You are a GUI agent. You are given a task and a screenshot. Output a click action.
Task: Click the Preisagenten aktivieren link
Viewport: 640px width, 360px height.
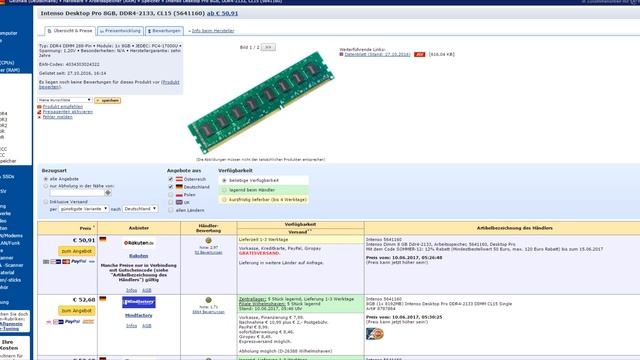(68, 112)
